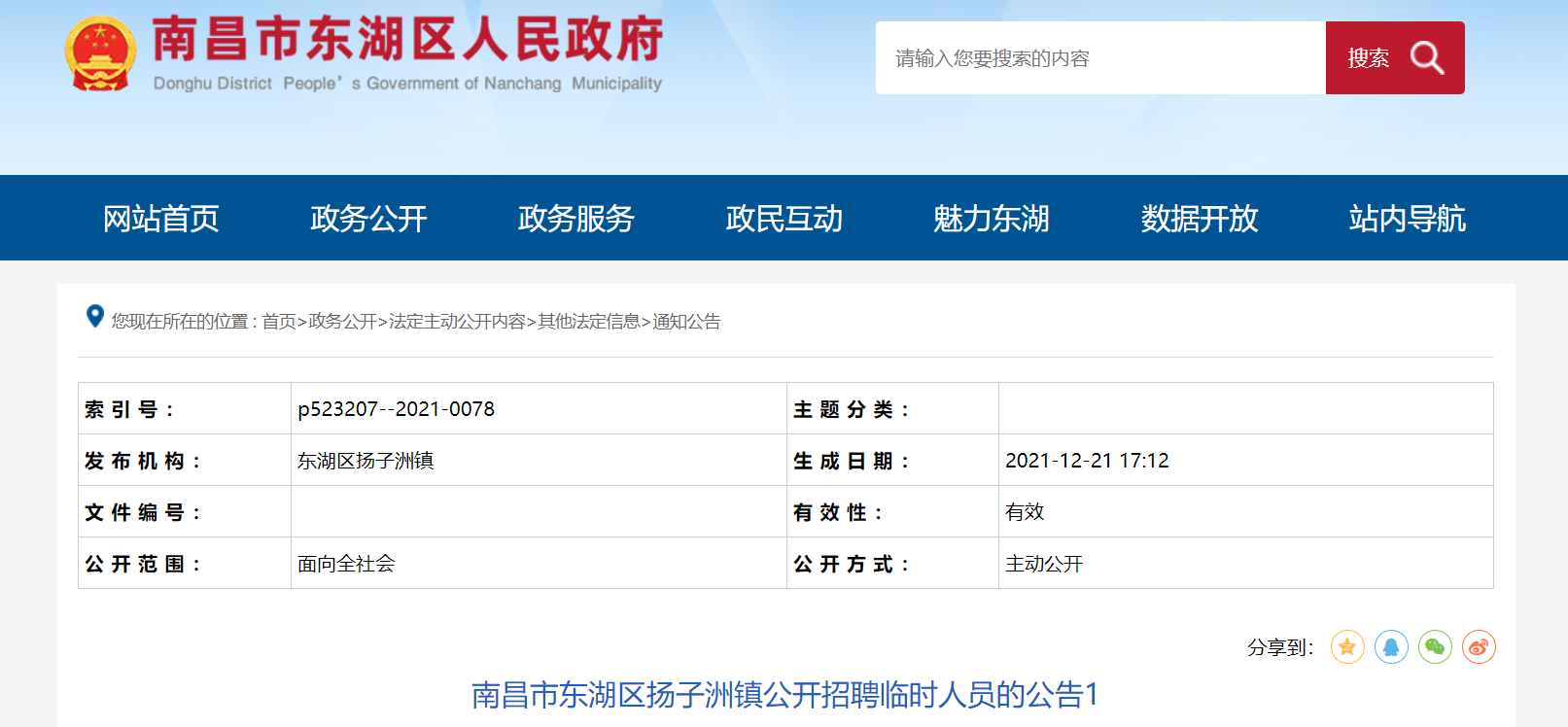
Task: Open the 魅力东湖 menu item
Action: (992, 219)
